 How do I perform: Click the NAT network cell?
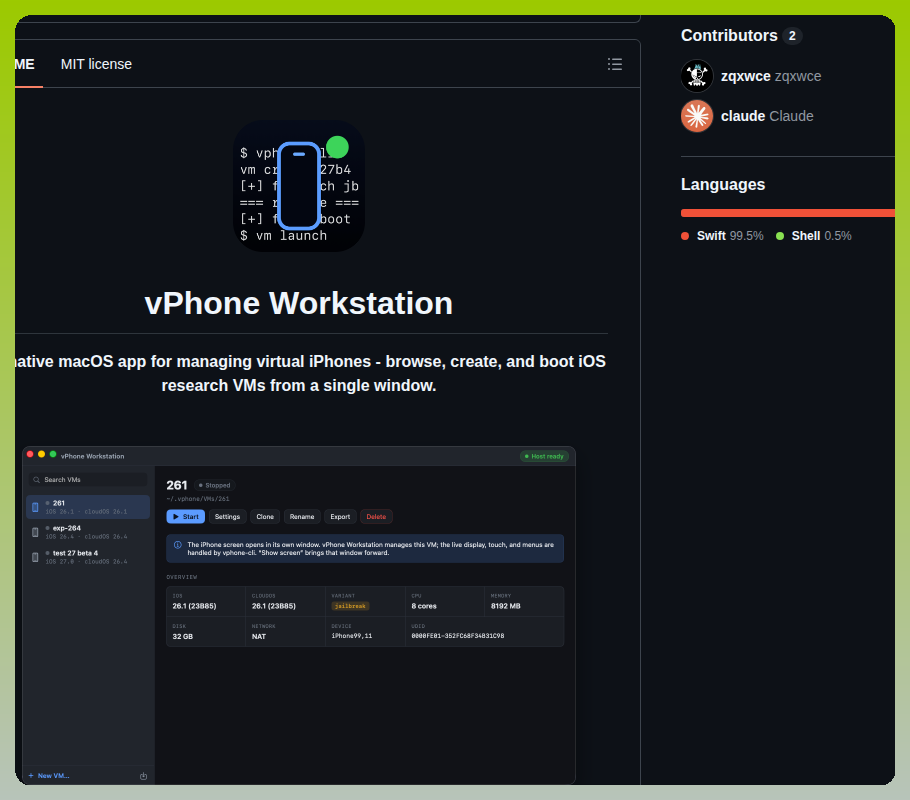[x=285, y=632]
